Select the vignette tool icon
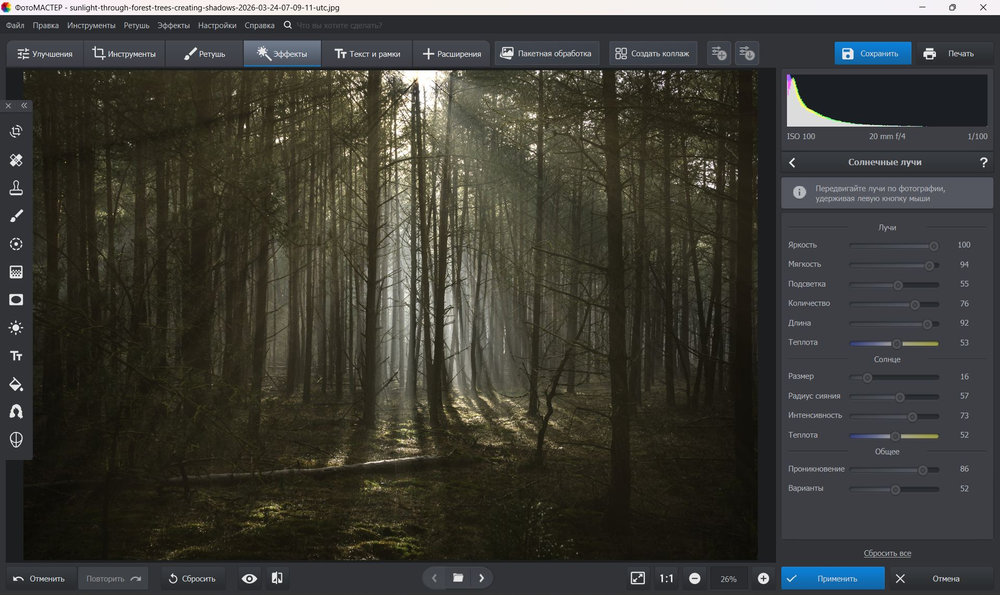The image size is (1000, 595). point(16,300)
